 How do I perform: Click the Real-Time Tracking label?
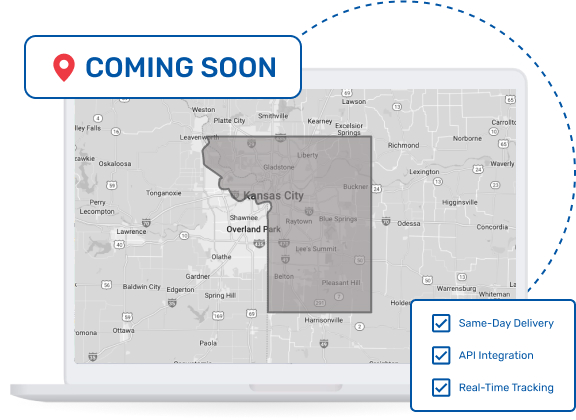tap(506, 387)
